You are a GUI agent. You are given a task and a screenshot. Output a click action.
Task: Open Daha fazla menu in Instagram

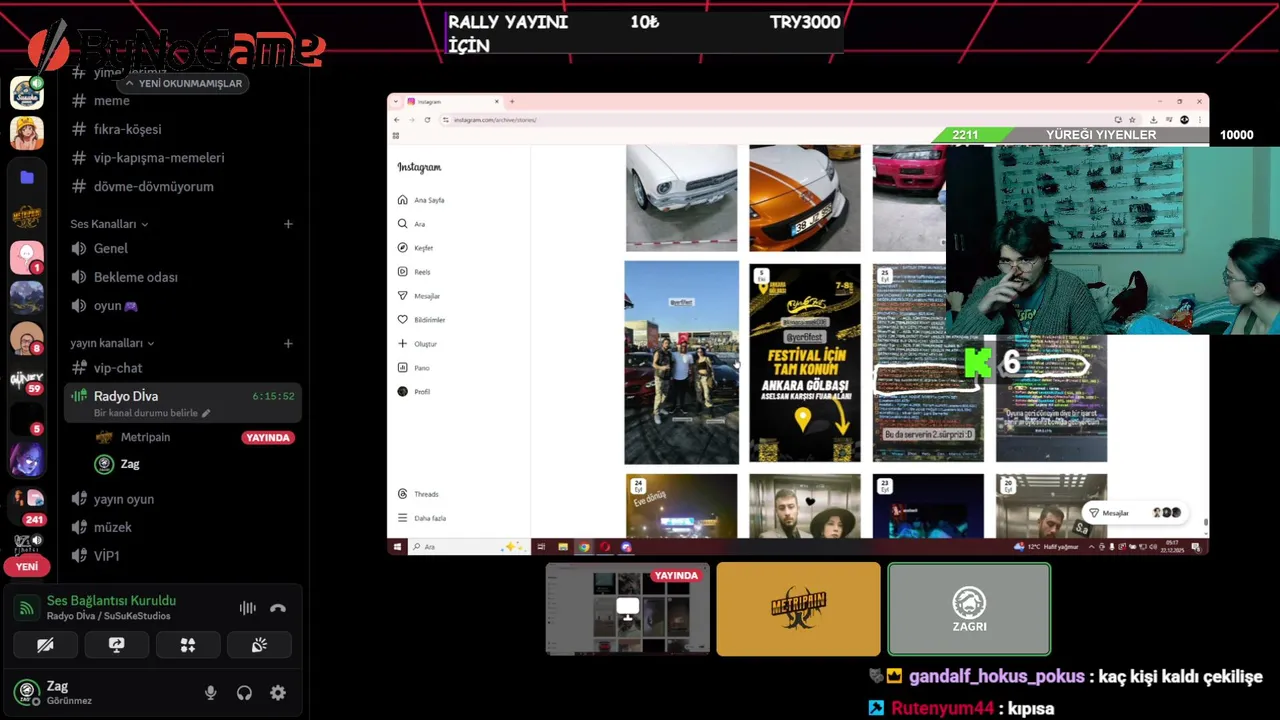click(x=421, y=518)
